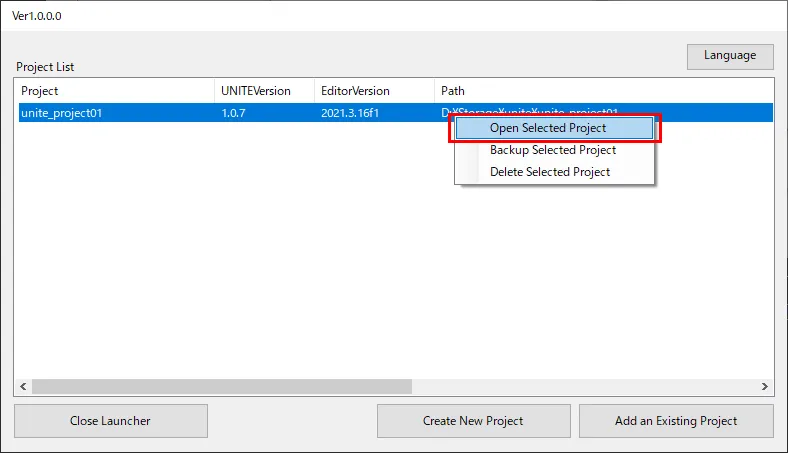This screenshot has height=453, width=788.
Task: Click the 1.0.7 UNITE version cell
Action: point(232,113)
